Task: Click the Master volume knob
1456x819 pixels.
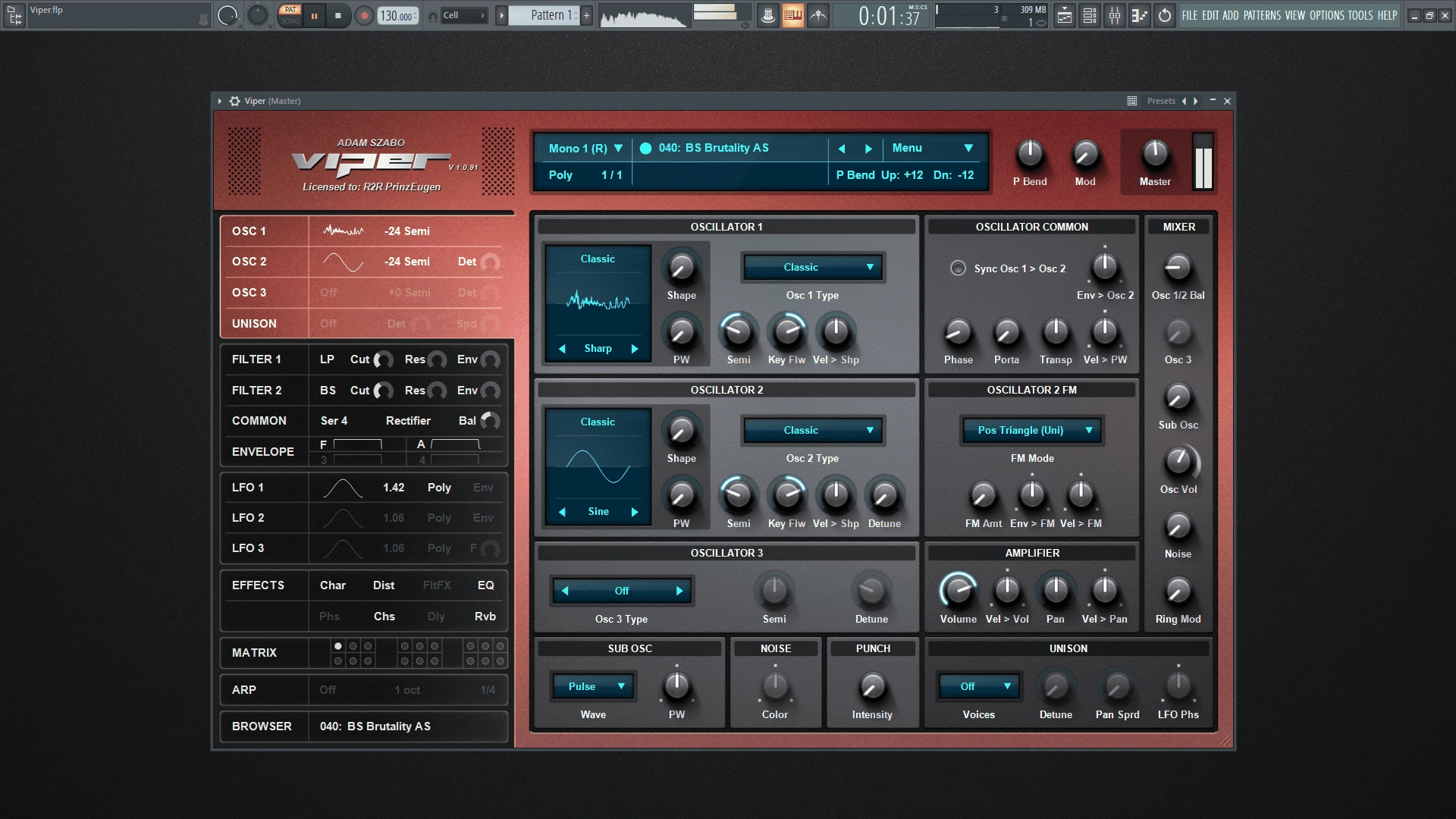Action: [1155, 154]
